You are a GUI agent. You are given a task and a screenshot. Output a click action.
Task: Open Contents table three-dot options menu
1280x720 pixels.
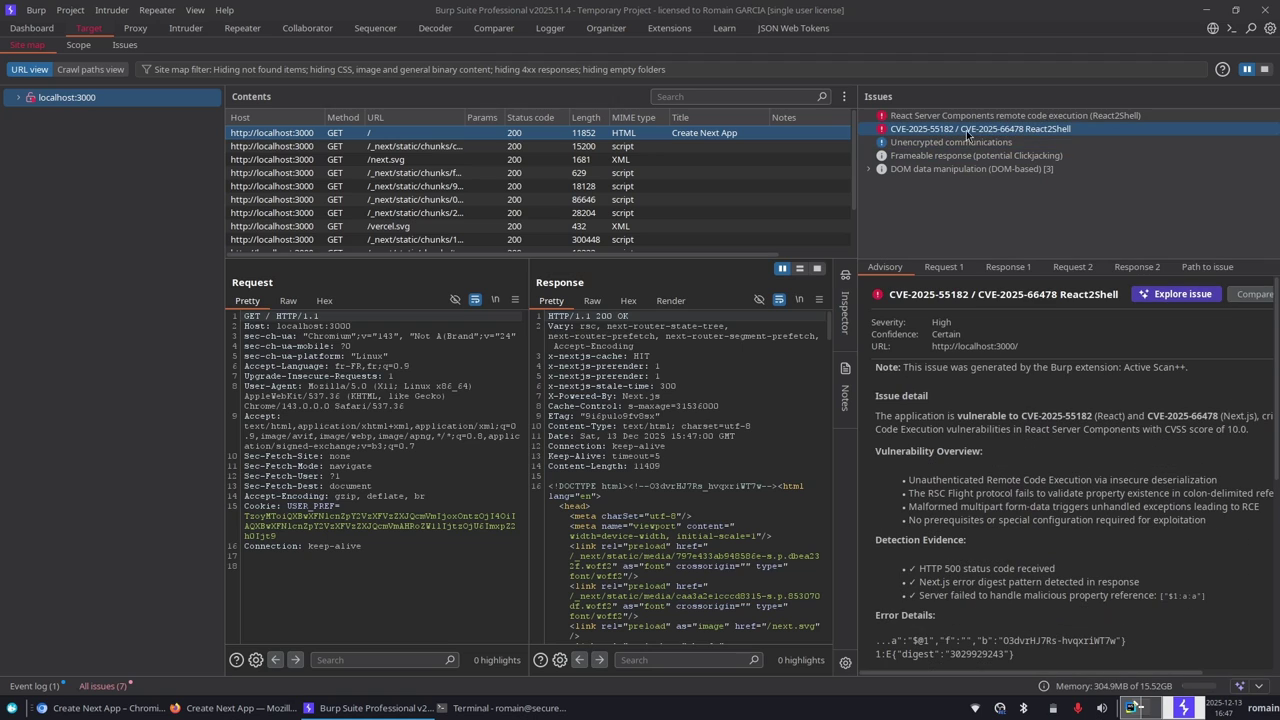point(844,97)
